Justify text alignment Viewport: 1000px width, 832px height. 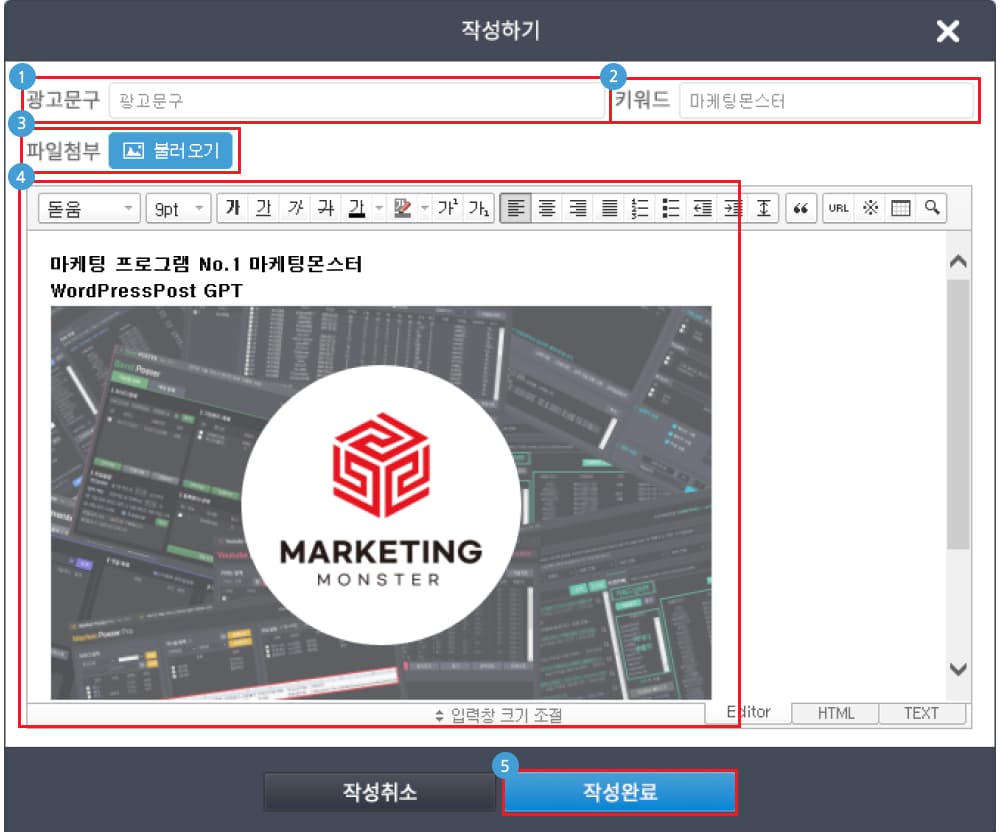(609, 208)
